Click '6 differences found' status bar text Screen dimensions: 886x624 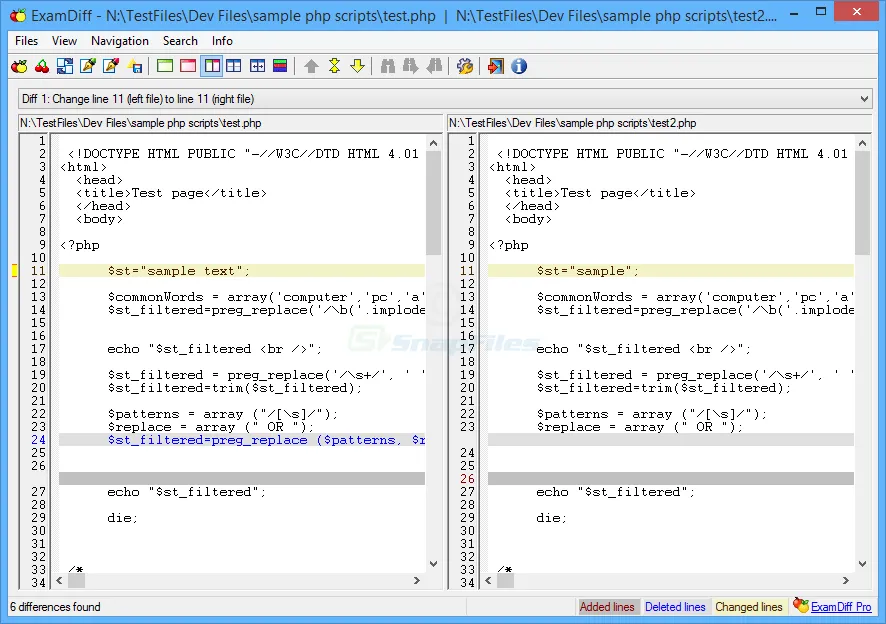(55, 606)
